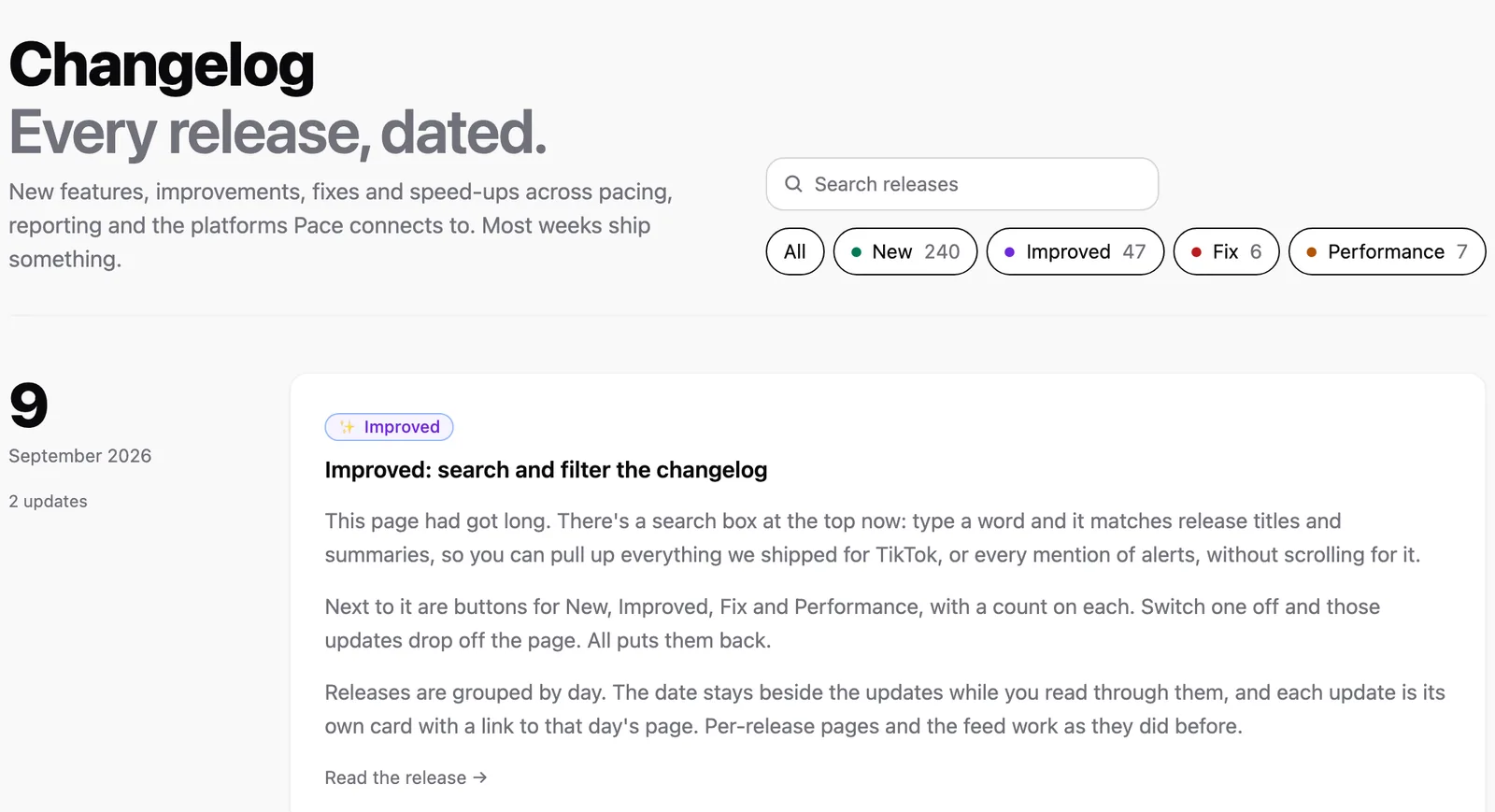The image size is (1495, 812).
Task: Click the paragraph starting 'Next to it are buttons'
Action: [x=852, y=624]
